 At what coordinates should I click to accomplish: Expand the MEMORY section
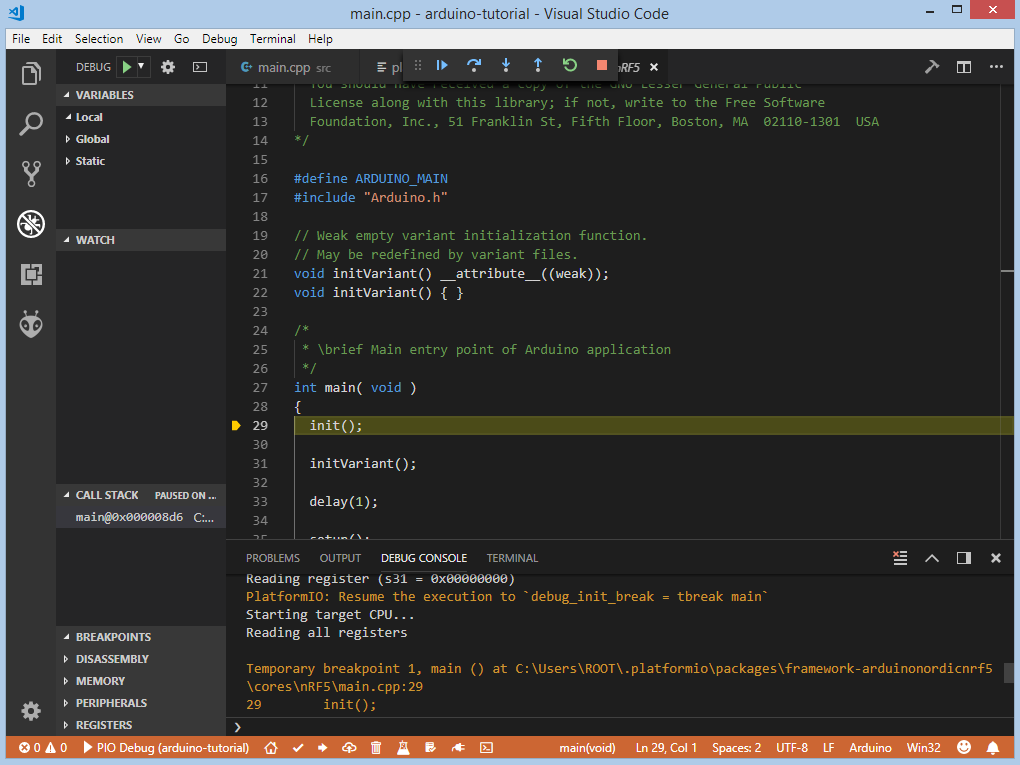point(141,681)
